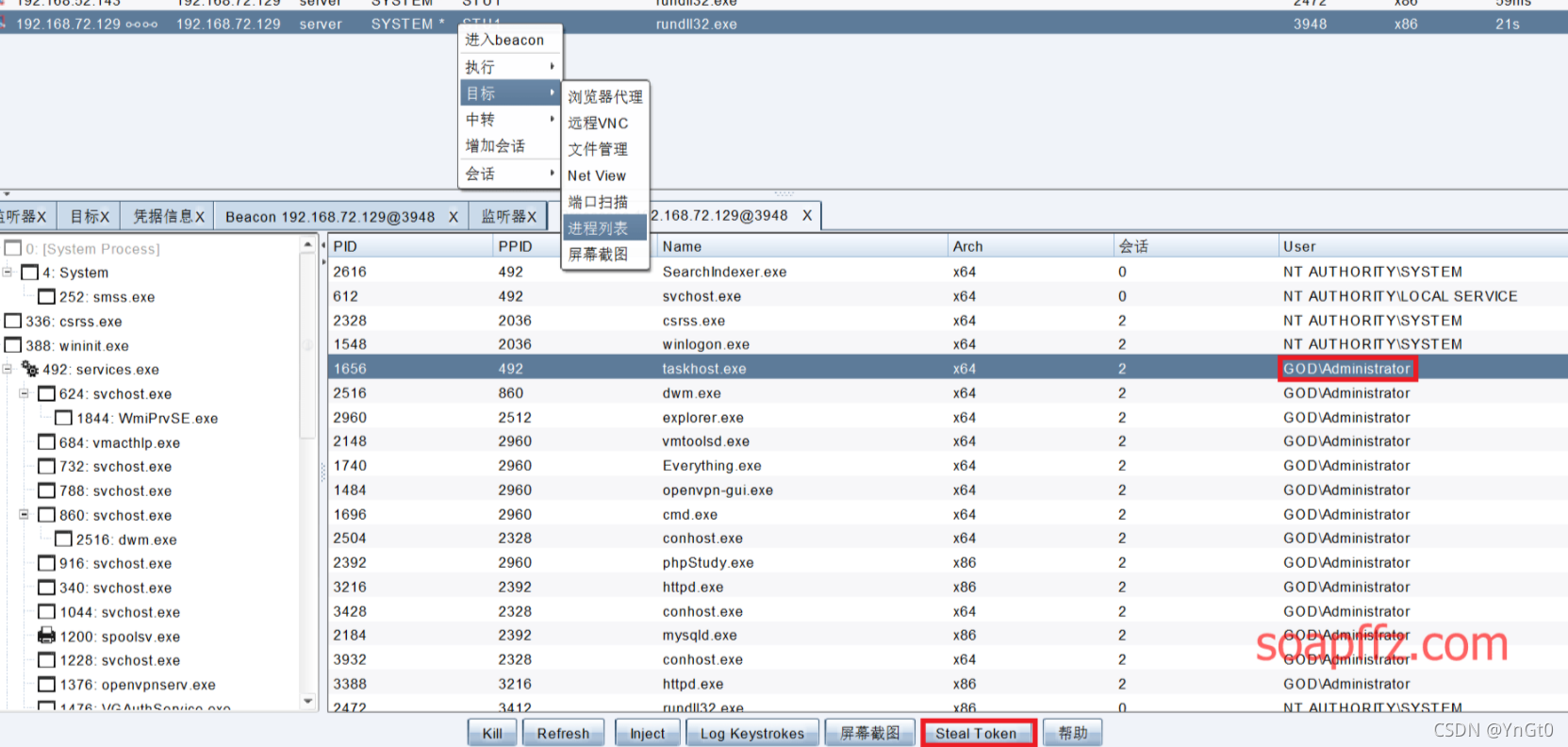Collapse the 624: svchost.exe tree node
Screen dimensions: 1568x747
pos(25,393)
